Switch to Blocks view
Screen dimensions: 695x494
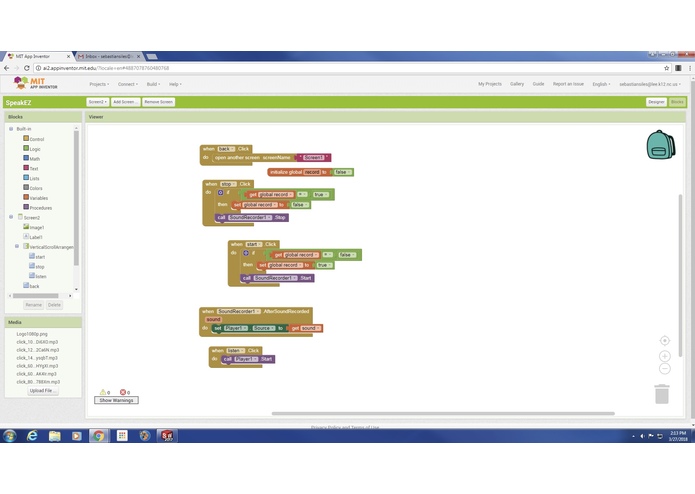click(677, 102)
